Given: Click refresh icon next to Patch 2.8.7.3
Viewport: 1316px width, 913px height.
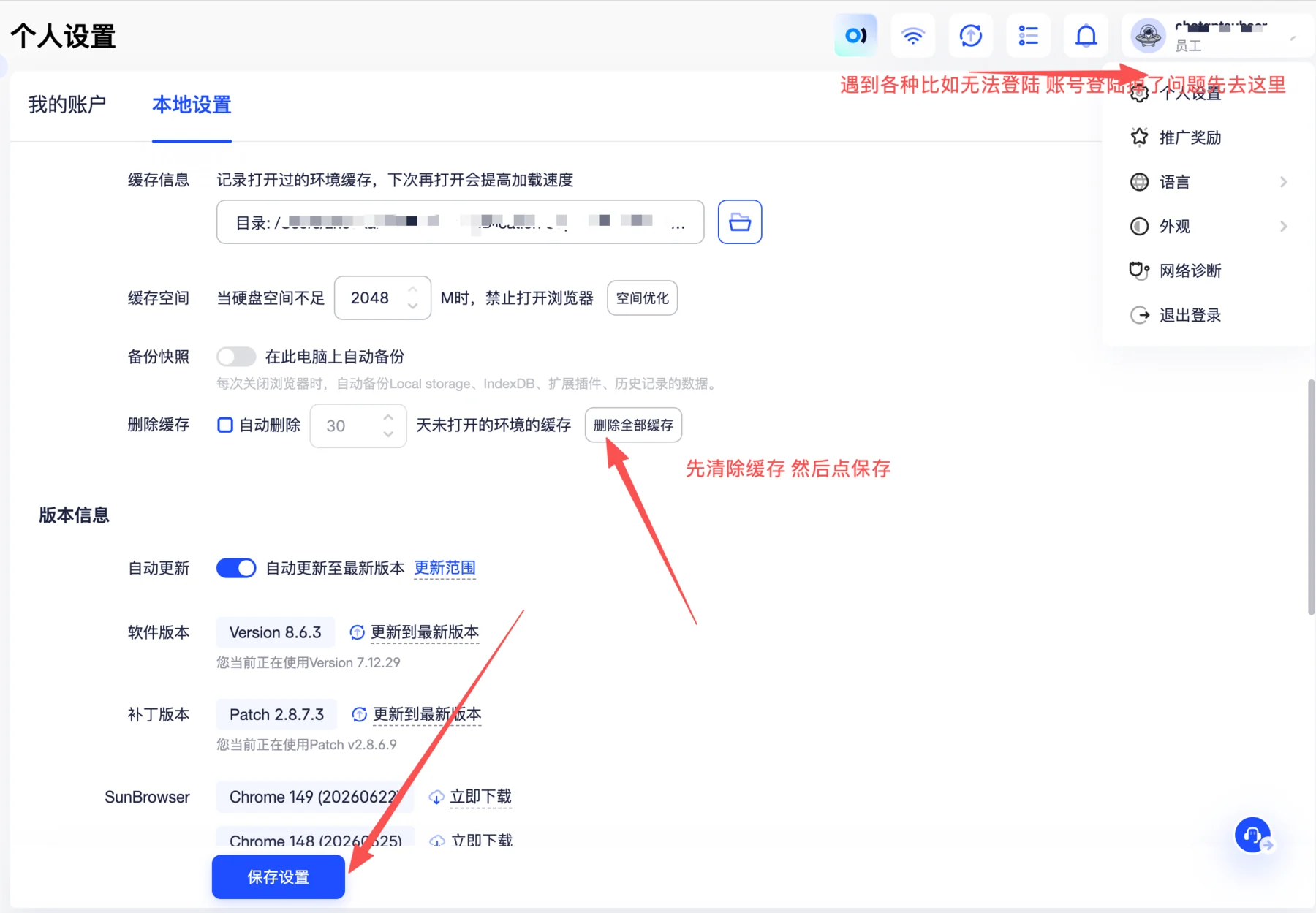Looking at the screenshot, I should pos(359,714).
